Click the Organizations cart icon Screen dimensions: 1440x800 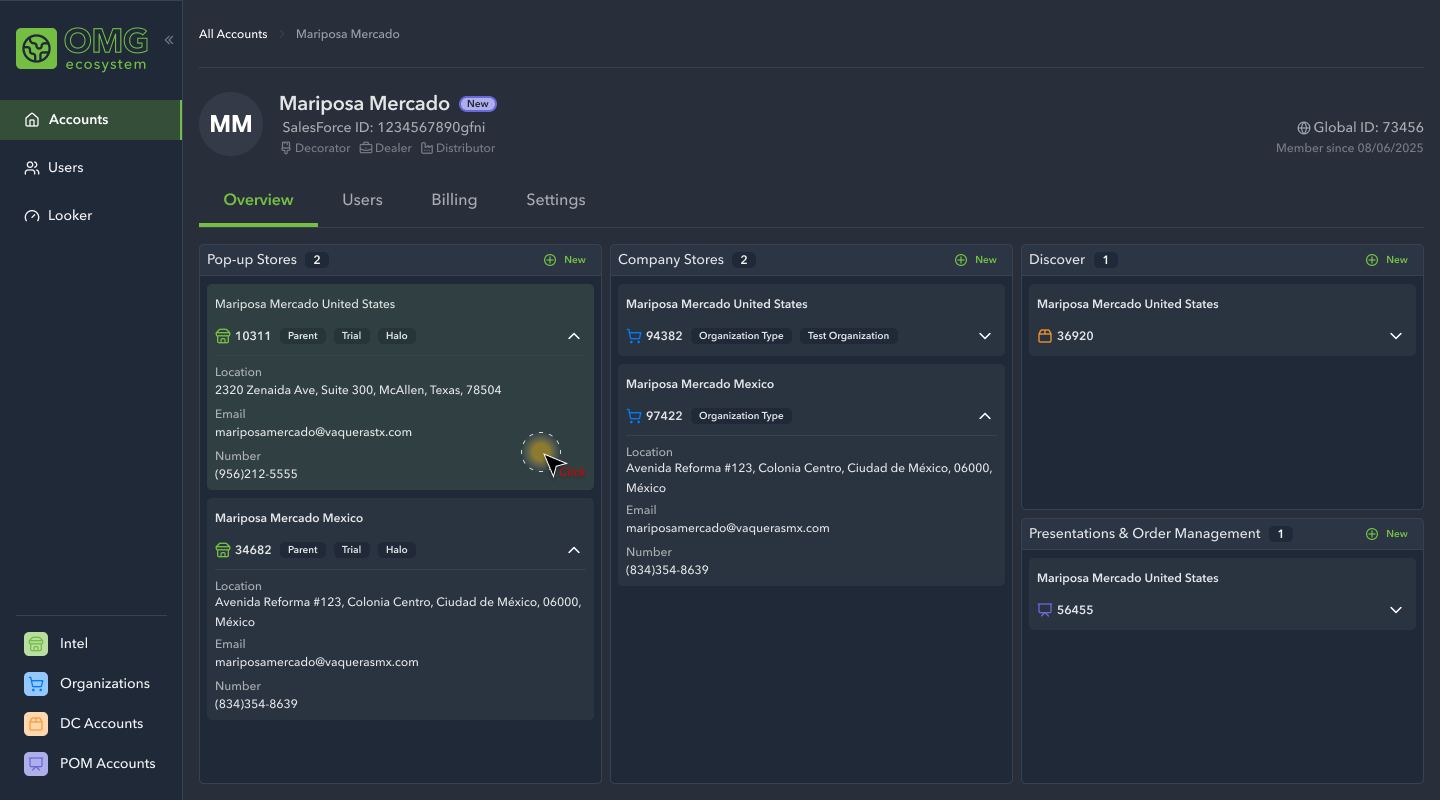tap(36, 684)
